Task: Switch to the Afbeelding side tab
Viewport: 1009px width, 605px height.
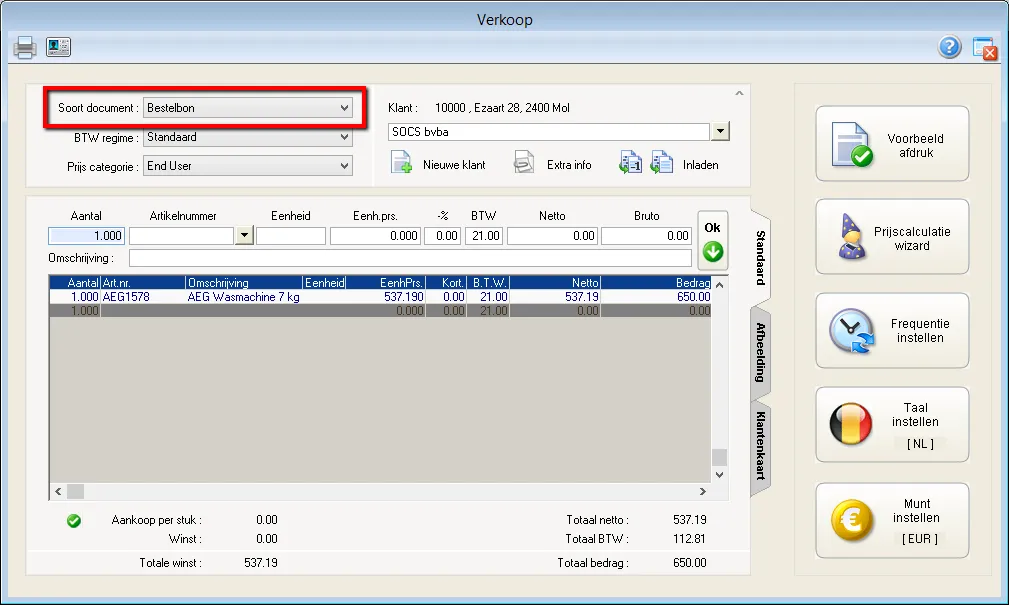Action: 761,352
